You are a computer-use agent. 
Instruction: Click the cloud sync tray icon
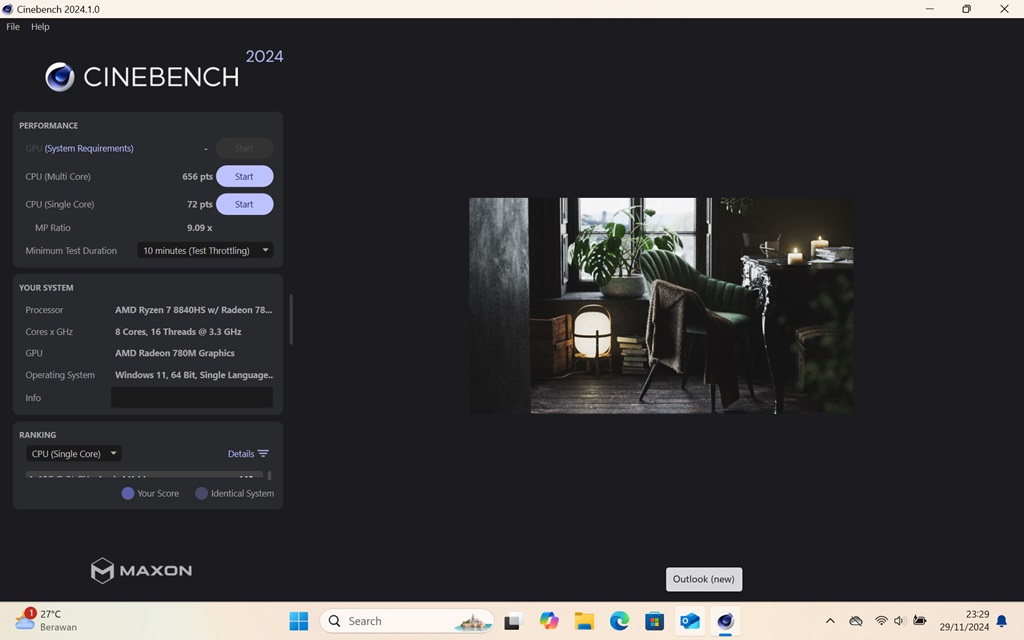856,621
